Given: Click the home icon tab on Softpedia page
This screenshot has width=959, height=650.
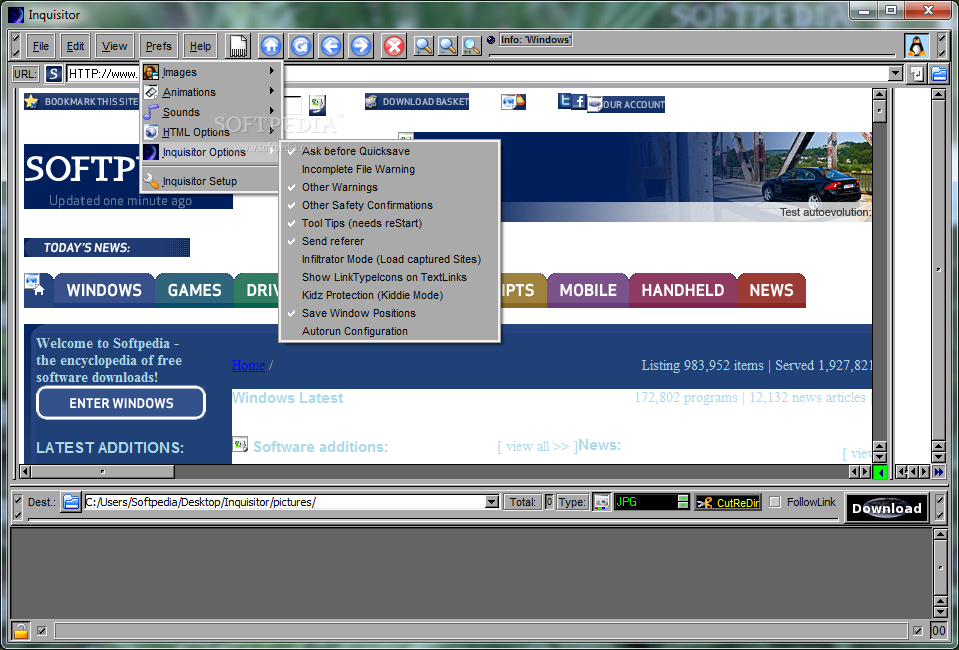Looking at the screenshot, I should point(39,290).
